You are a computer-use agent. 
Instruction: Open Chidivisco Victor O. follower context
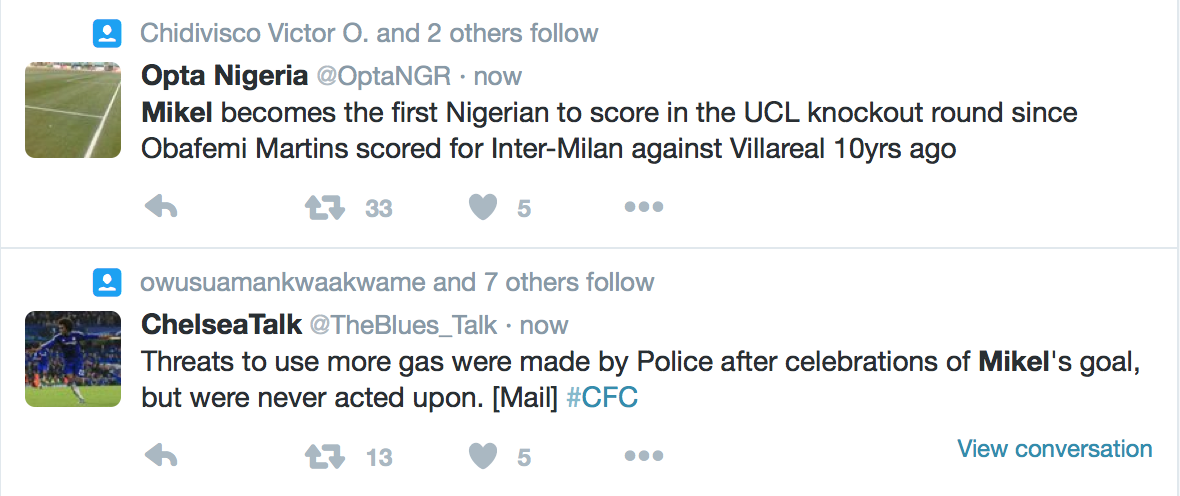(255, 33)
